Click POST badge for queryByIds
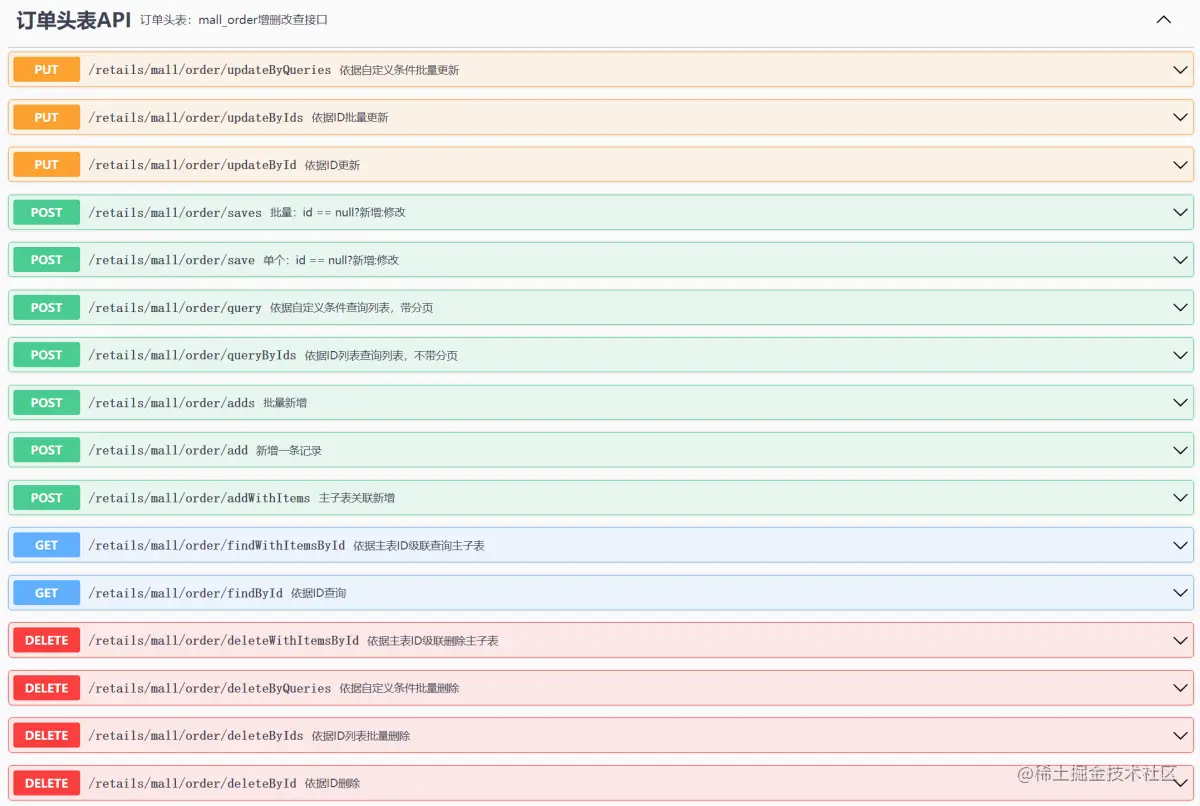 point(46,355)
